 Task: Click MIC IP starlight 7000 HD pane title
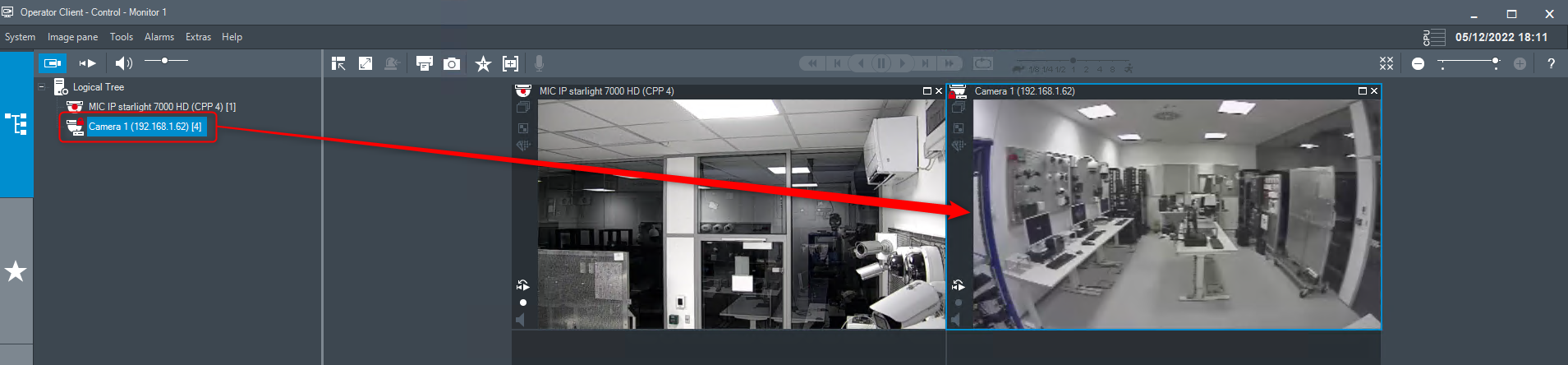click(x=606, y=91)
